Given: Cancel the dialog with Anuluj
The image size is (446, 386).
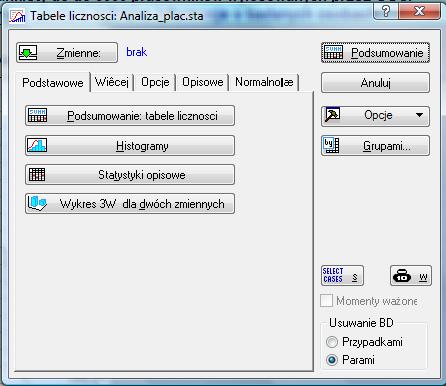Looking at the screenshot, I should click(375, 83).
